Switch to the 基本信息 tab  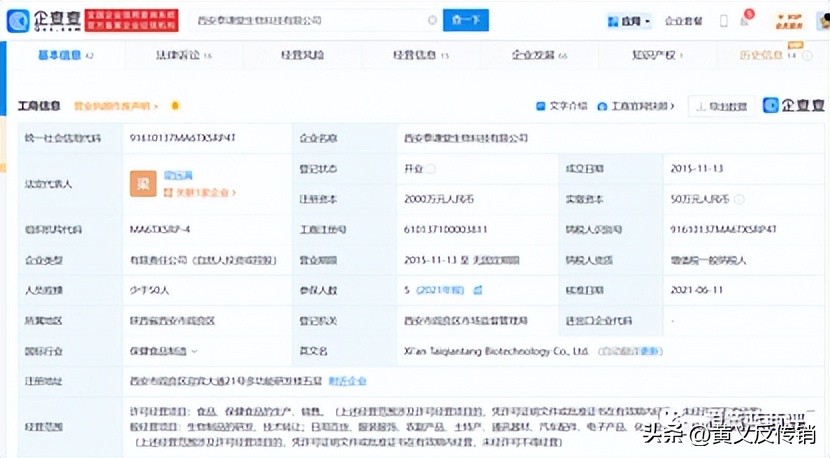65,55
